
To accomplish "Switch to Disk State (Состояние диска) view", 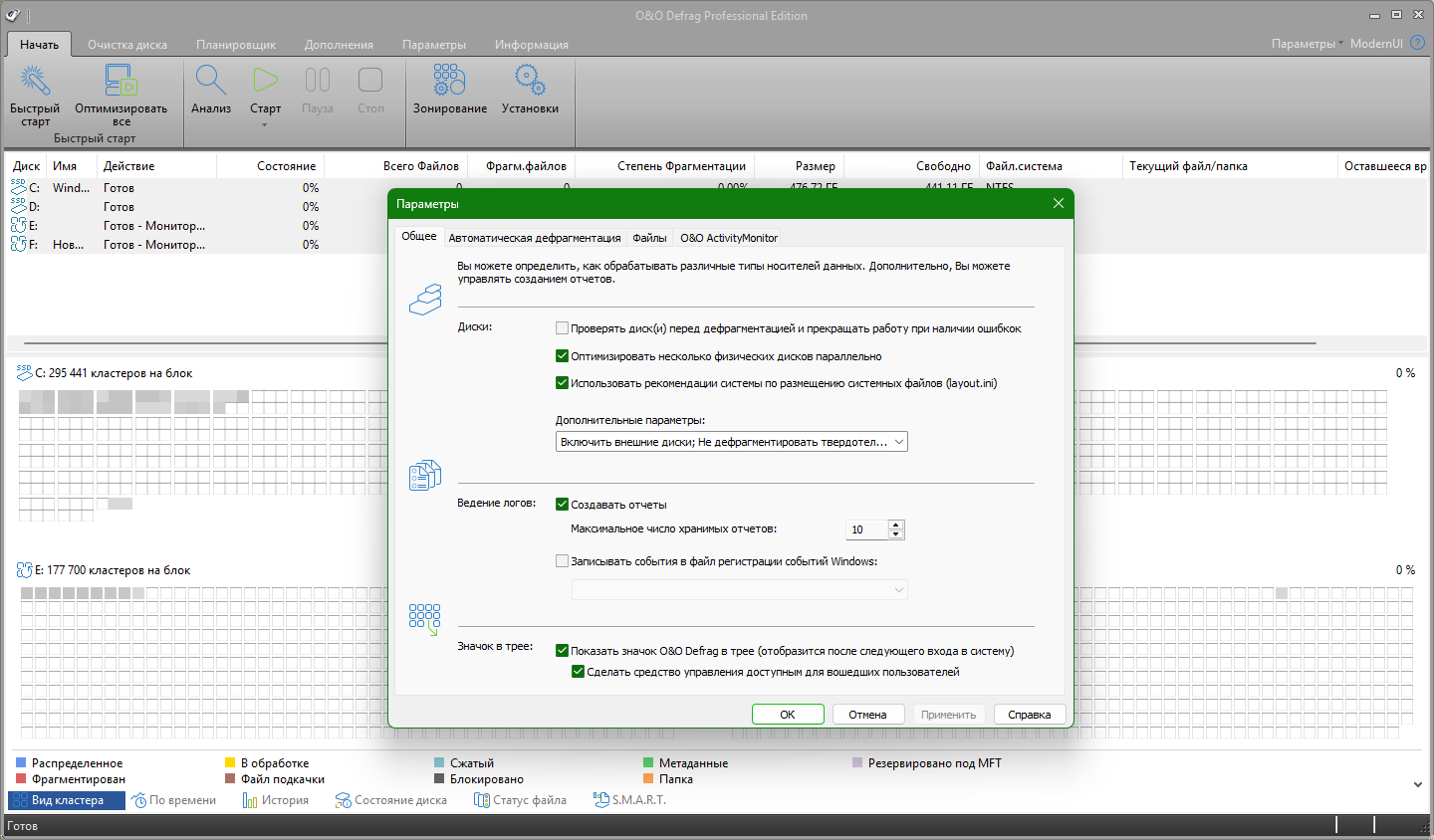I will click(x=391, y=800).
